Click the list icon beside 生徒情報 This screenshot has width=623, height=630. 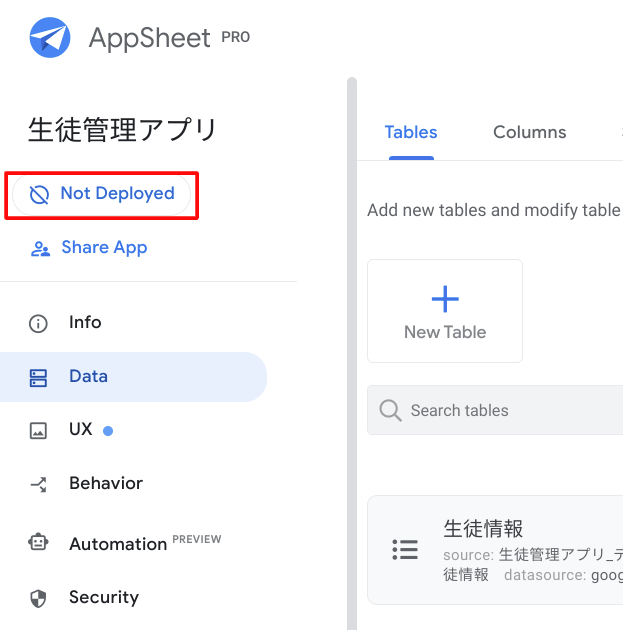(405, 549)
